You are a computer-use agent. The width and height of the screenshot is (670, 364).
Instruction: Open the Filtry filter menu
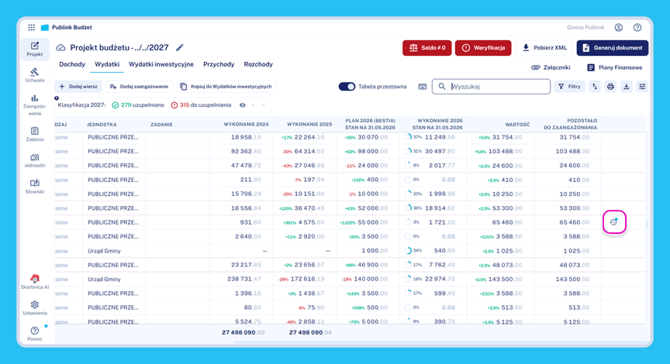coord(570,87)
